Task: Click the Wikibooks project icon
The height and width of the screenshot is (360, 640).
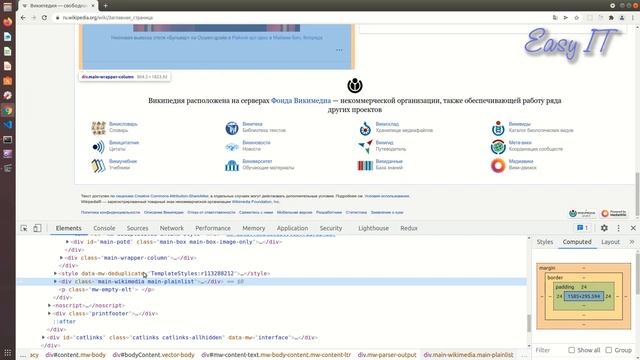Action: point(98,165)
